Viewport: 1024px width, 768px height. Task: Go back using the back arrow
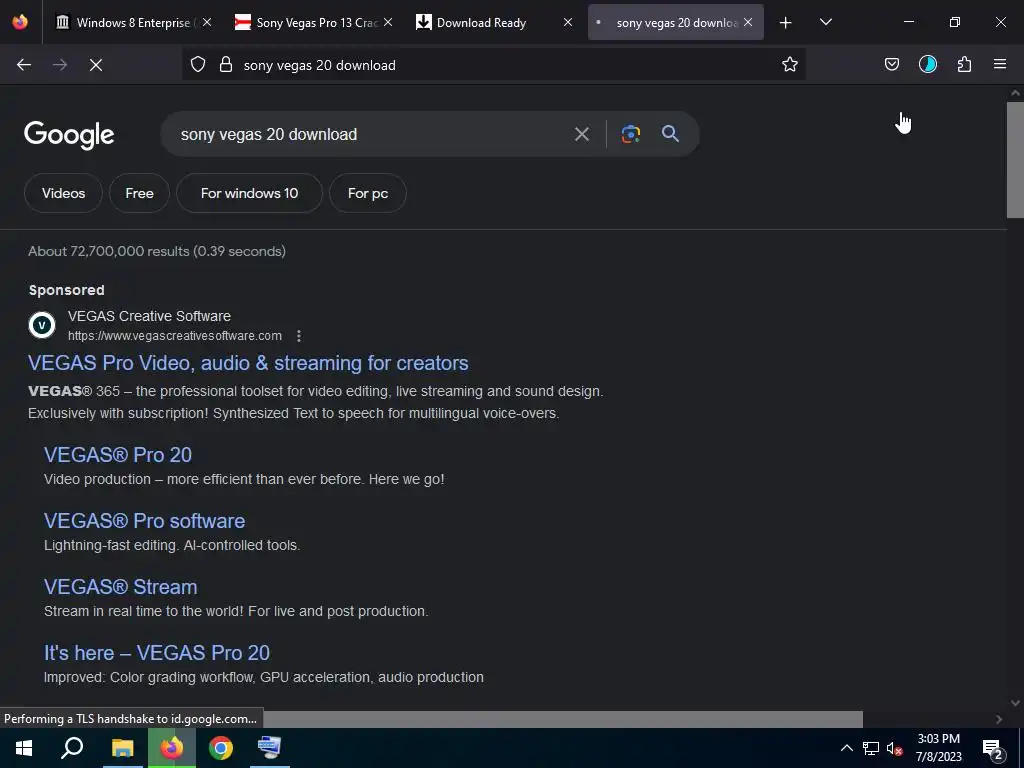[x=24, y=65]
